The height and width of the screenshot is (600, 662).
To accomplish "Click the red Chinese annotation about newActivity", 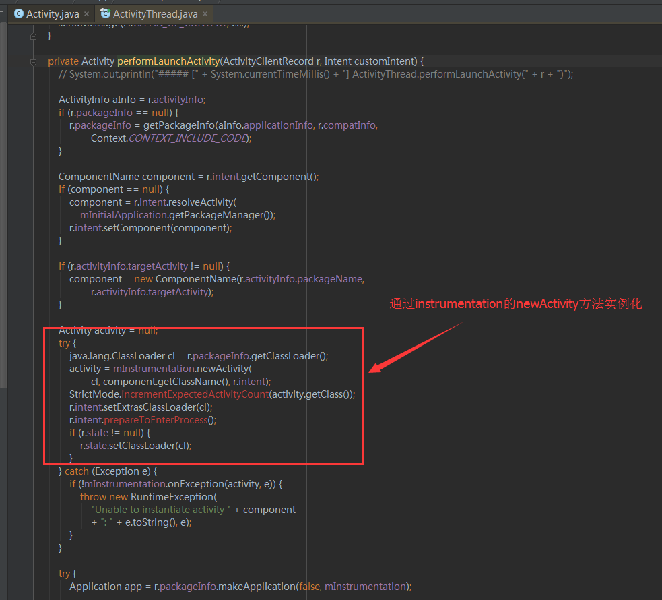I will pyautogui.click(x=514, y=303).
